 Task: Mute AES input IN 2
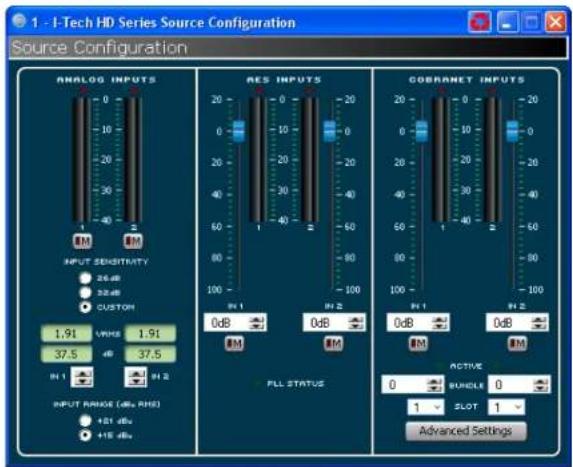(334, 343)
